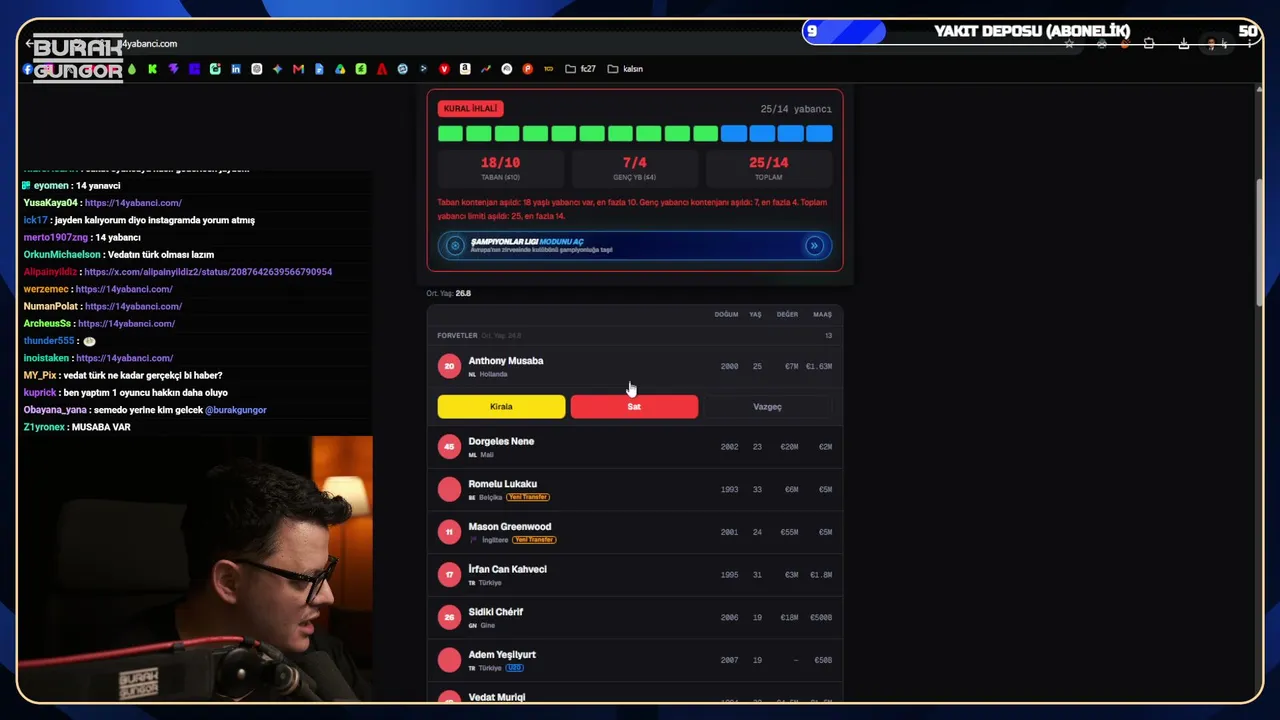
Task: Click the DOĞUM column header
Action: point(726,315)
